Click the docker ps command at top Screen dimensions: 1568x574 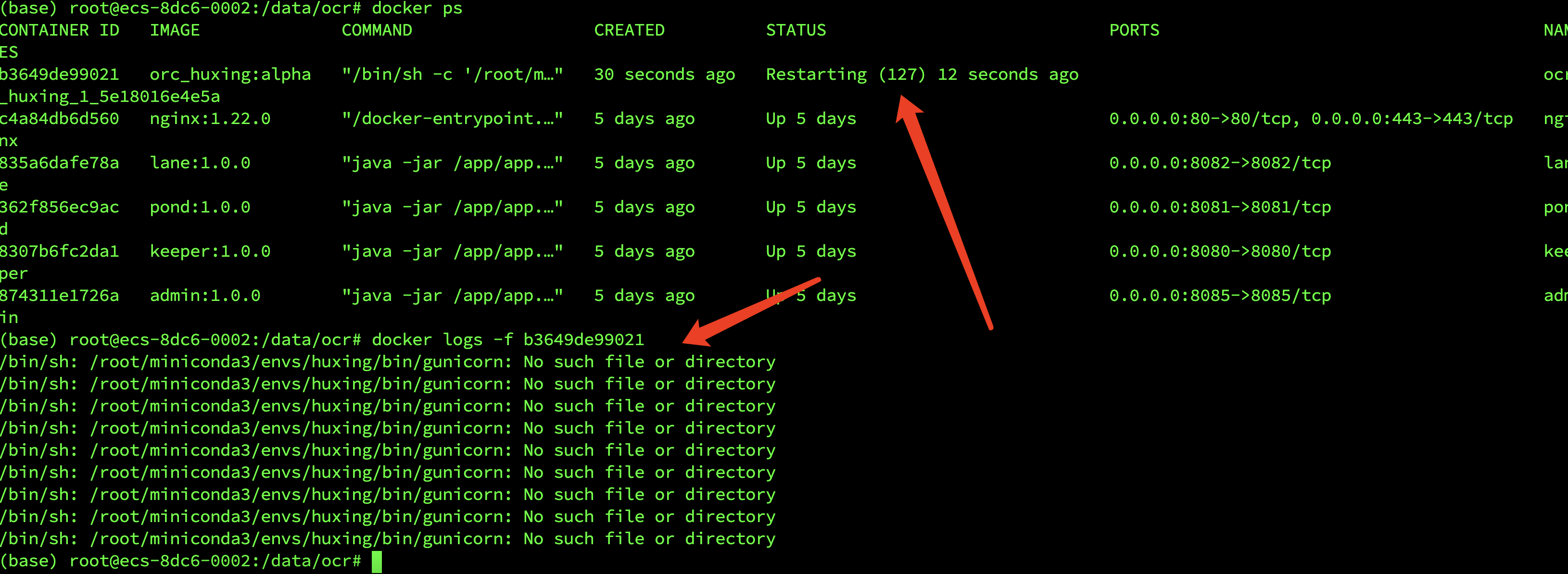pyautogui.click(x=417, y=9)
